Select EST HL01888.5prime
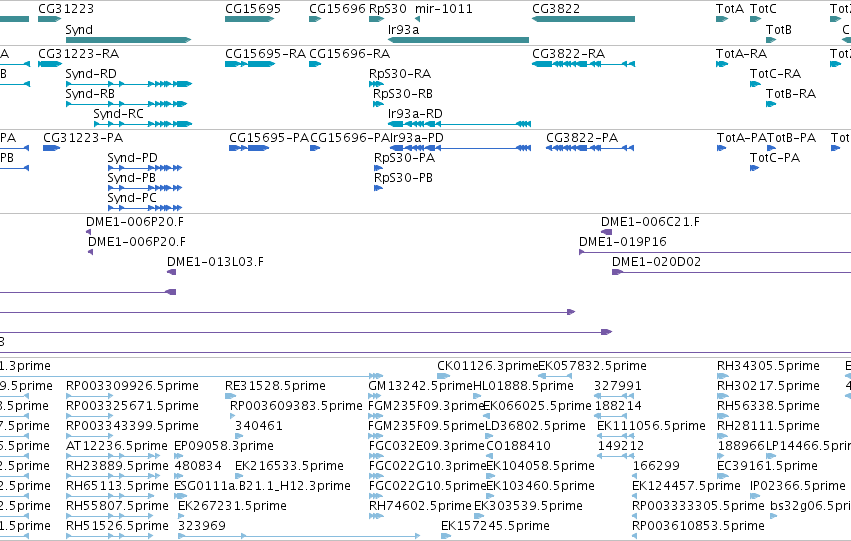This screenshot has height=541, width=851. point(523,386)
